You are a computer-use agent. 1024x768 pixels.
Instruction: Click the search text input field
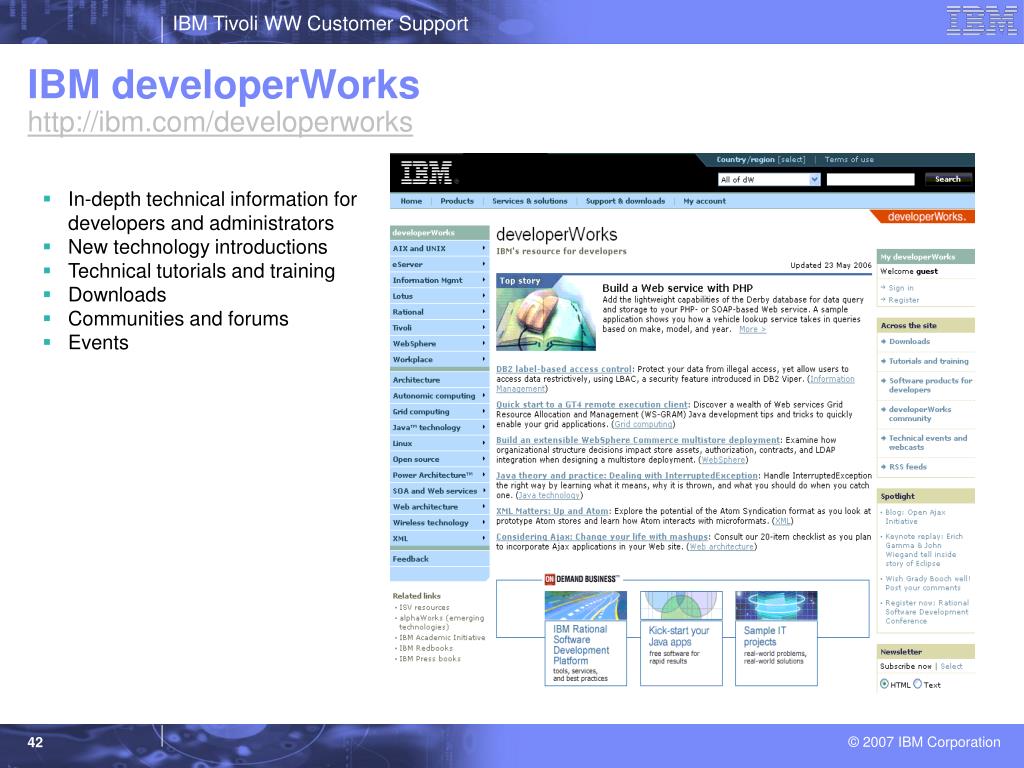(x=870, y=180)
